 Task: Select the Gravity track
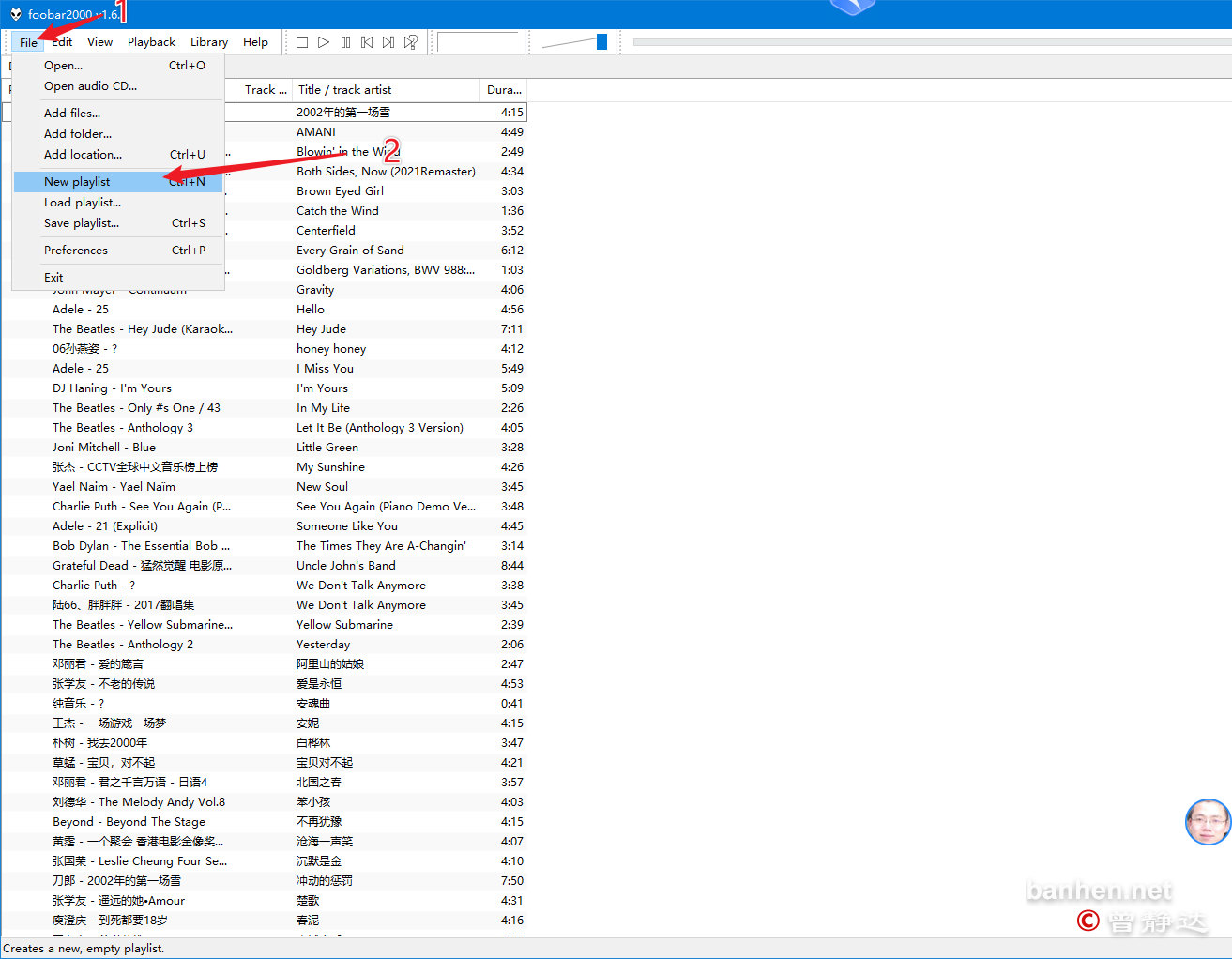(x=315, y=290)
